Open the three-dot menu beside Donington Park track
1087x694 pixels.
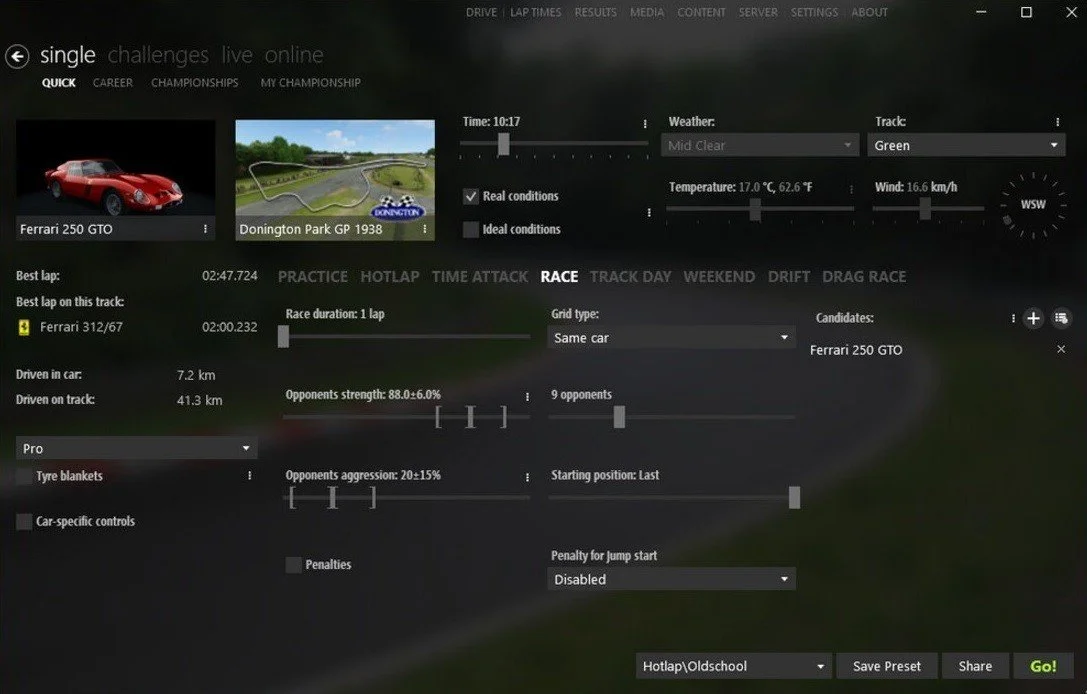click(x=425, y=229)
